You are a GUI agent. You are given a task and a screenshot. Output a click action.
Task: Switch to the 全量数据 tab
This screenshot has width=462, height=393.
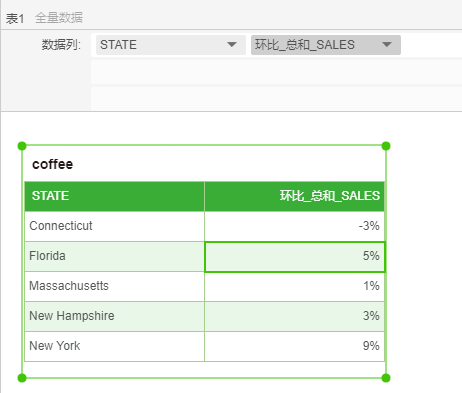(59, 18)
